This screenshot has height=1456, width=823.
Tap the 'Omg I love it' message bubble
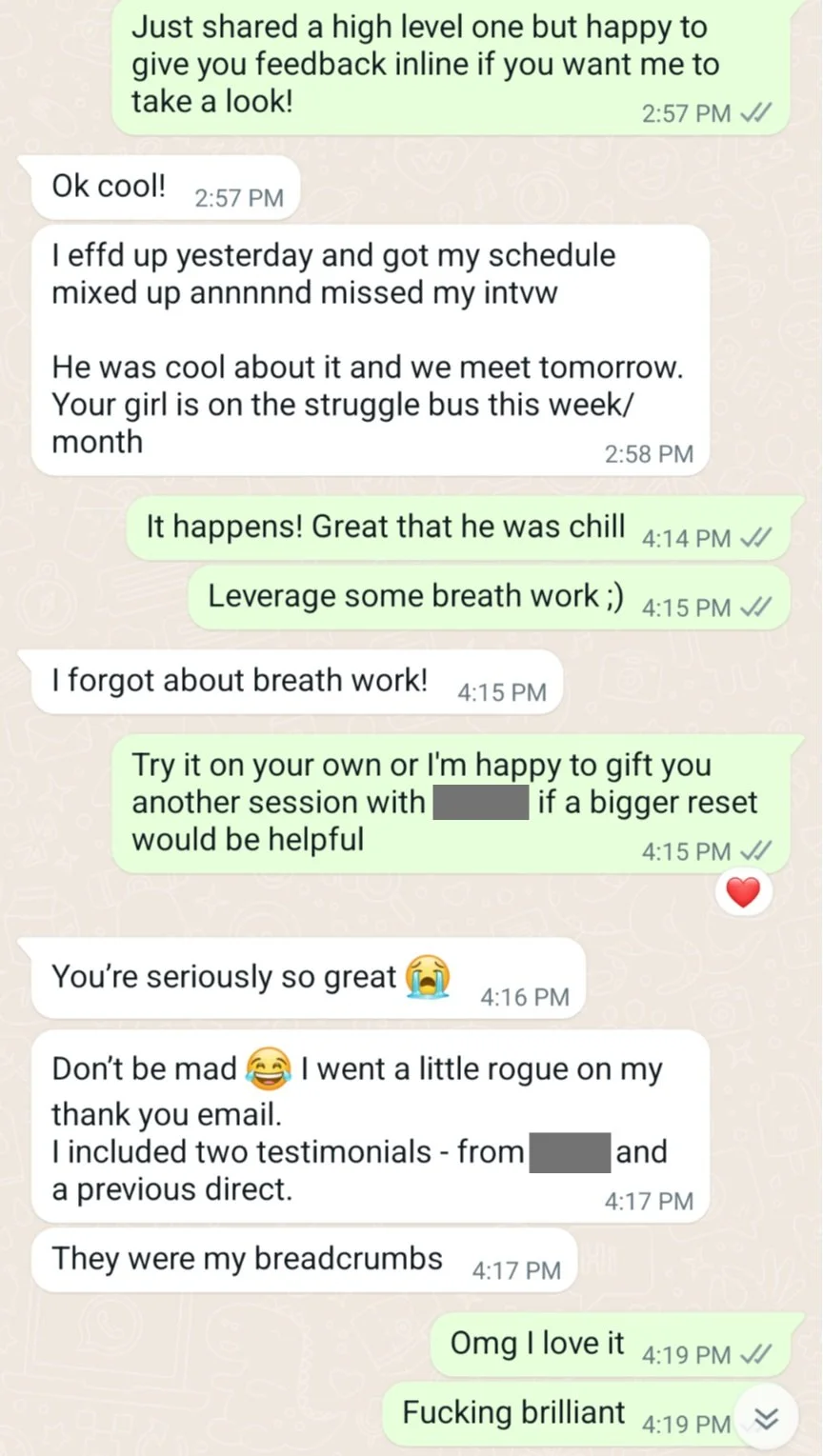point(611,1344)
